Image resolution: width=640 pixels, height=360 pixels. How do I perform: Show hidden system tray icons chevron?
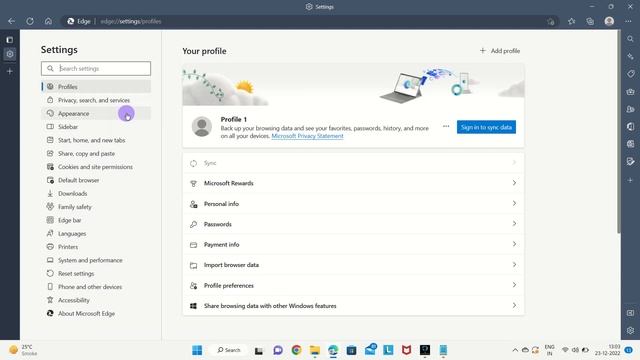[515, 350]
